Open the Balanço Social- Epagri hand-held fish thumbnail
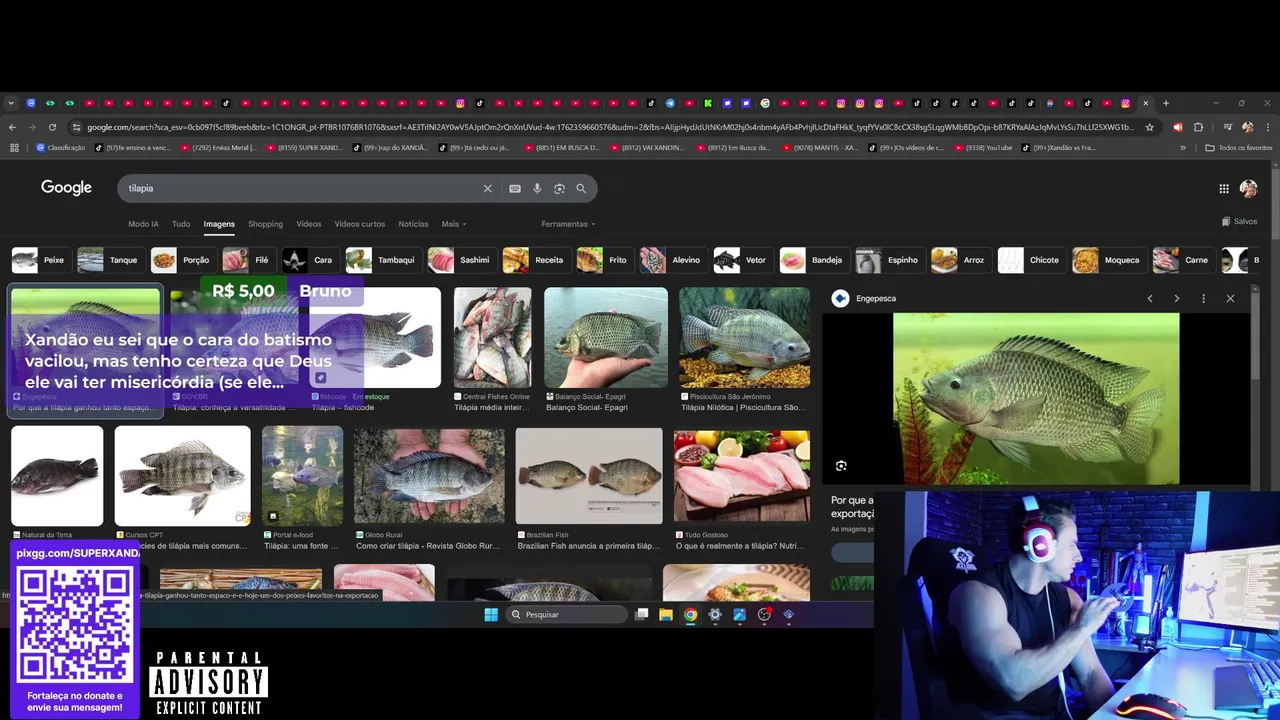This screenshot has width=1280, height=720. (606, 338)
